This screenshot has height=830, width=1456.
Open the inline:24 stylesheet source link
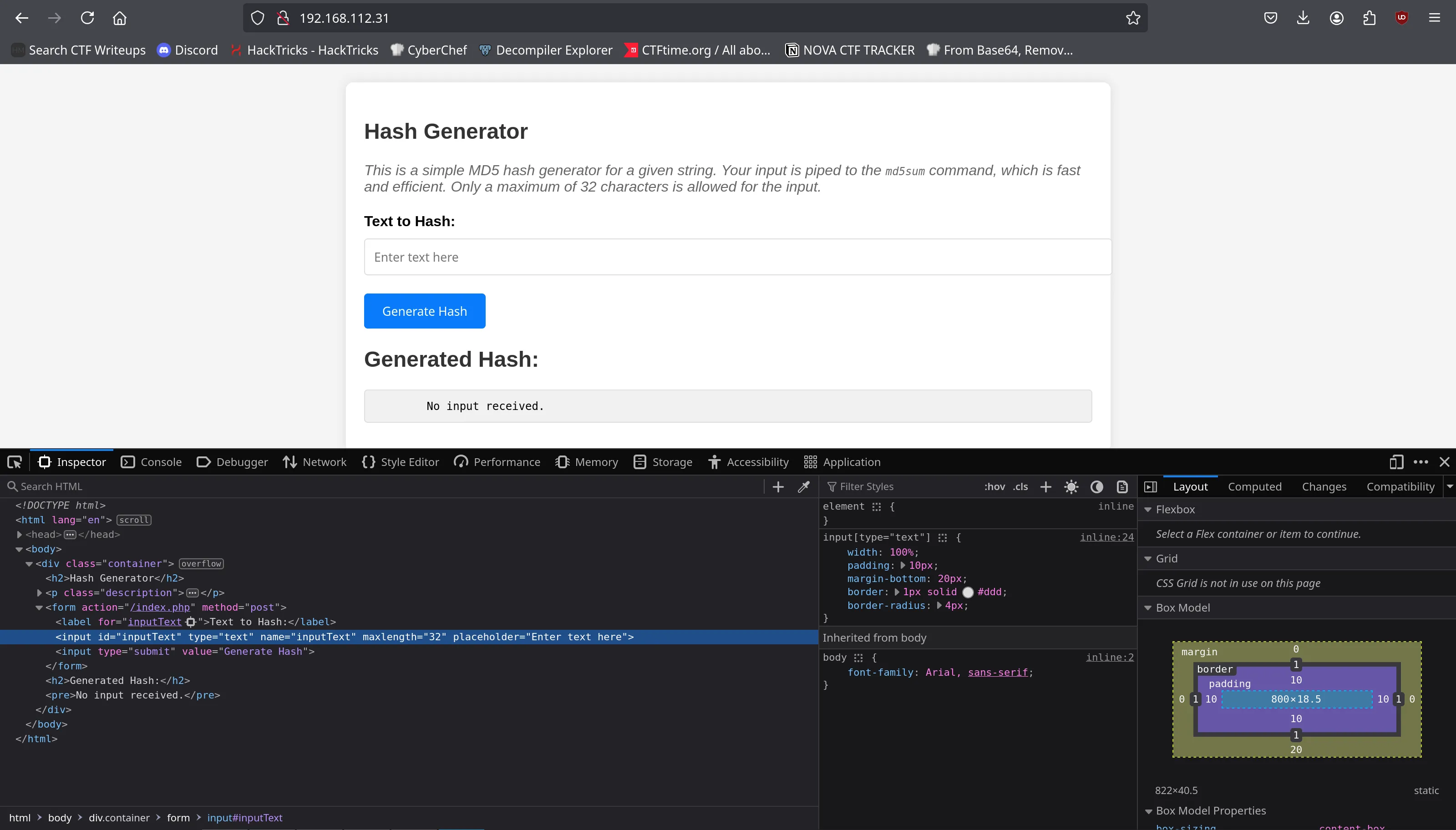pos(1106,537)
